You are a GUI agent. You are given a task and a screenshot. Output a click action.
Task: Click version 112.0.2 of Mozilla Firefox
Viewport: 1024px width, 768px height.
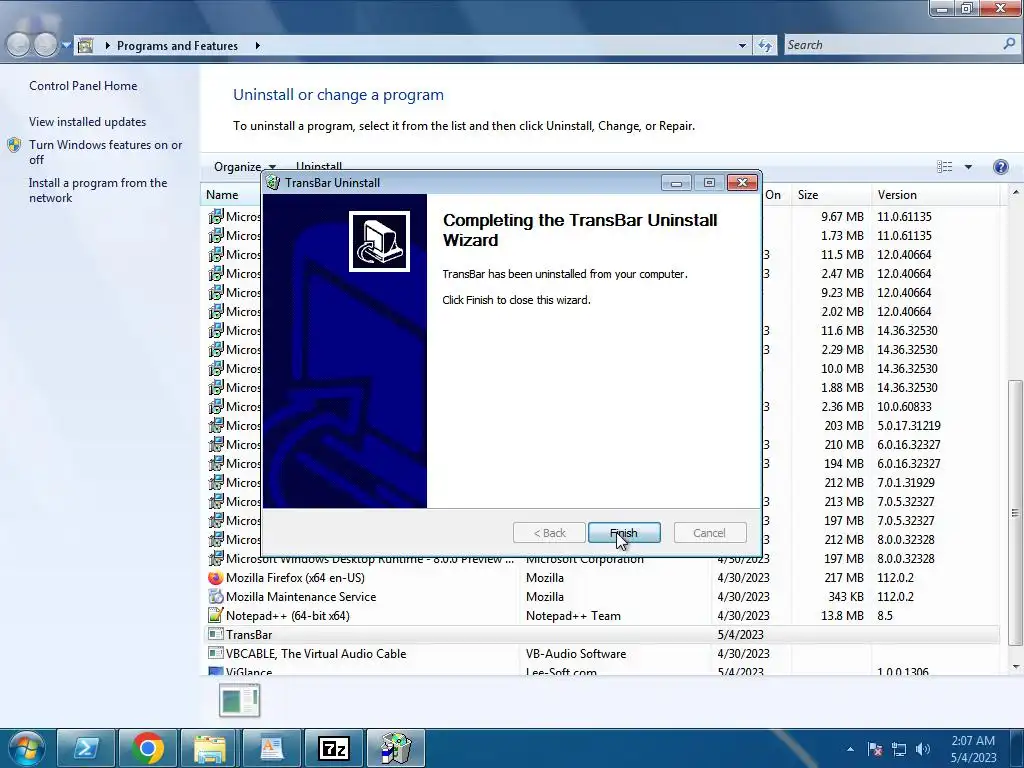point(895,577)
